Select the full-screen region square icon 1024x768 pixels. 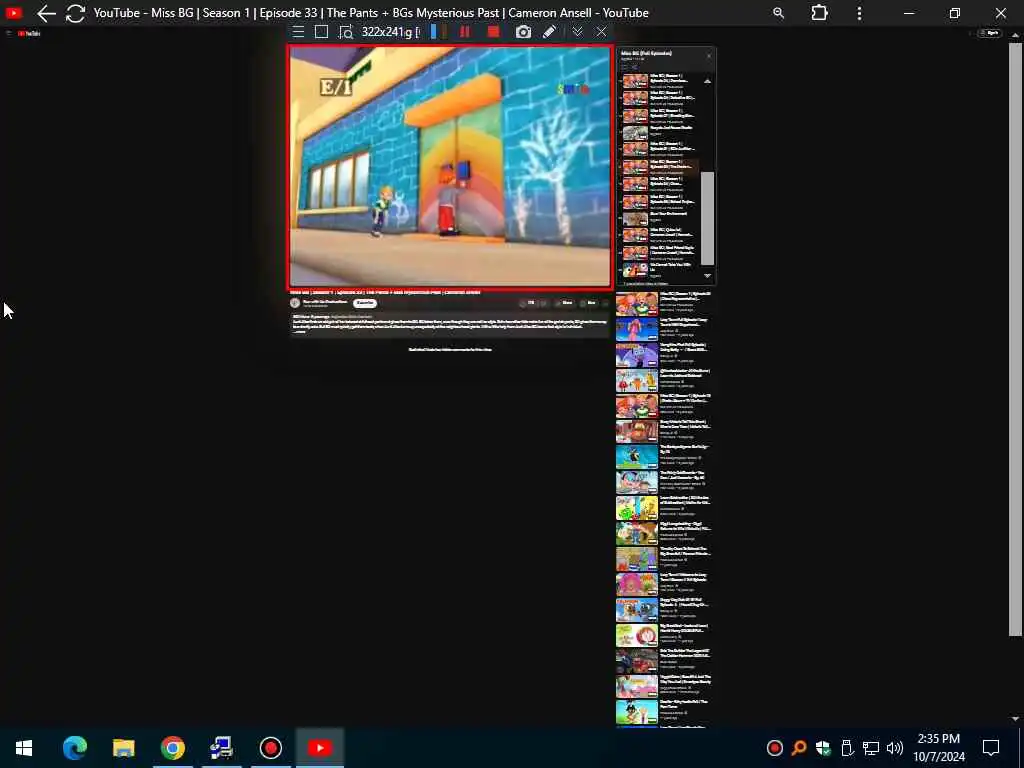(321, 32)
